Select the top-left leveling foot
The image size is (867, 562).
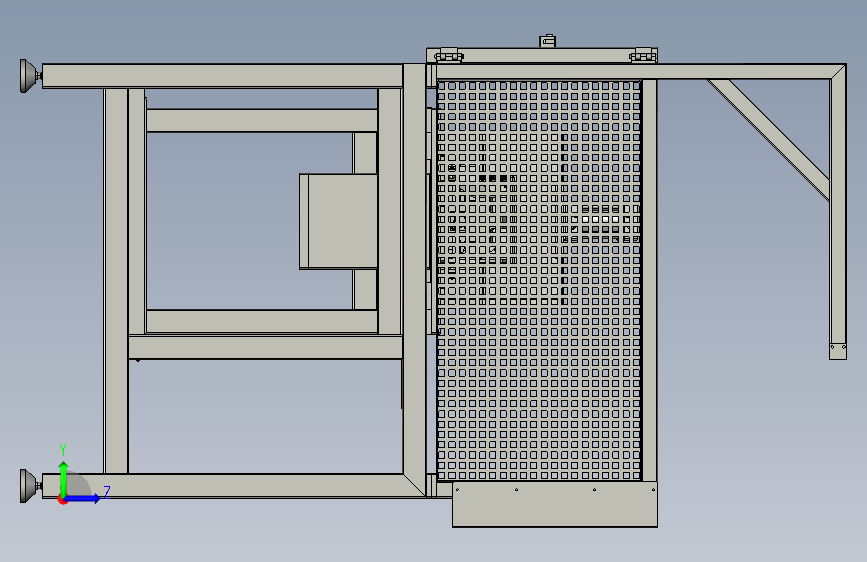[x=30, y=76]
